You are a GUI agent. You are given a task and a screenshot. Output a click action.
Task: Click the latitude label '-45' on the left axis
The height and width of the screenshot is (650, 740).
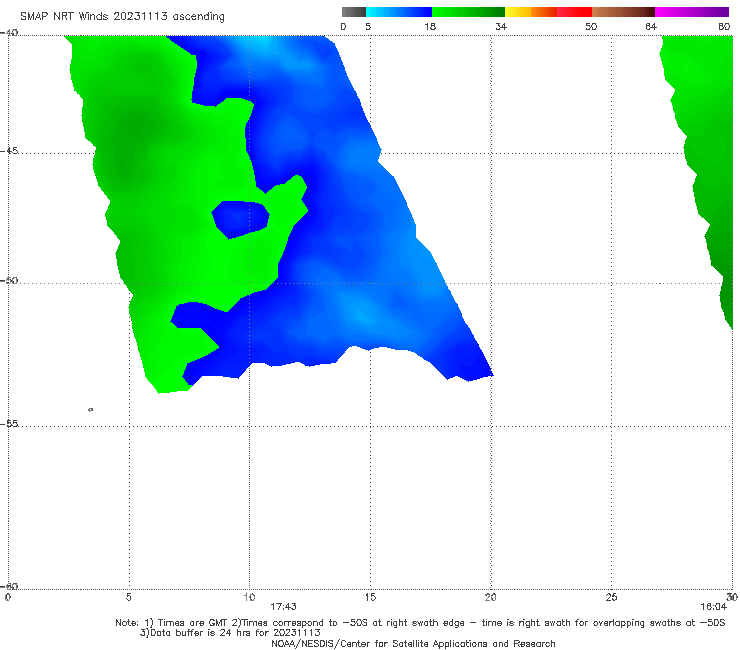coord(9,151)
